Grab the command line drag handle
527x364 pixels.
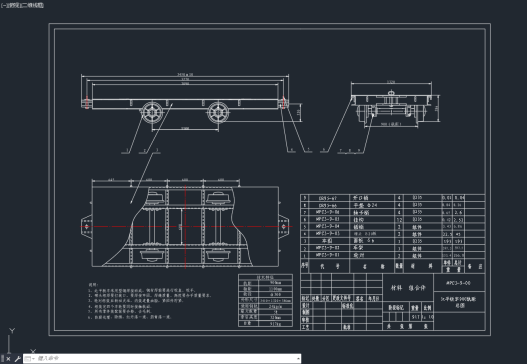2,359
